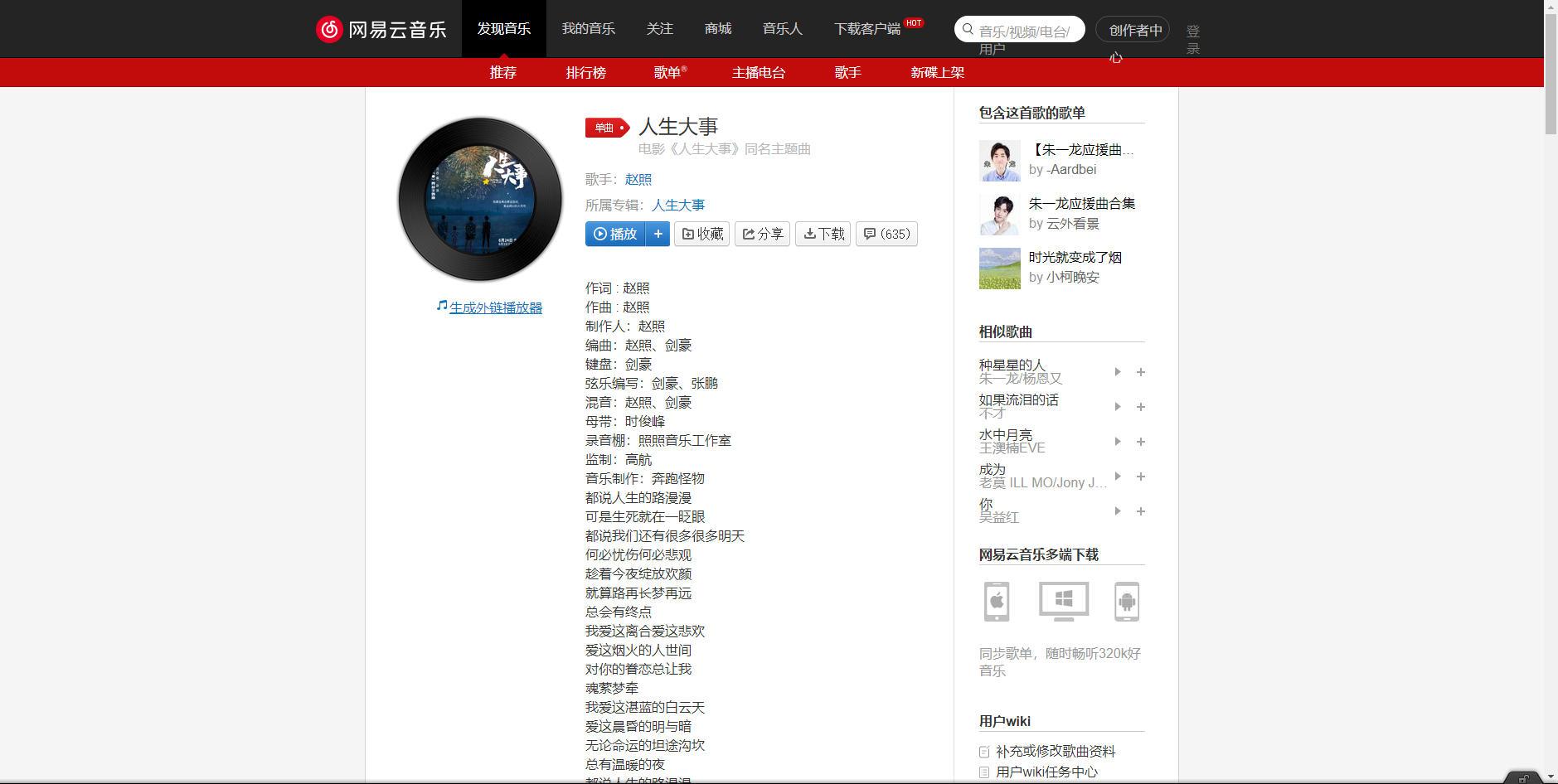This screenshot has width=1558, height=784.
Task: Select the PC client download icon
Action: pos(1062,602)
